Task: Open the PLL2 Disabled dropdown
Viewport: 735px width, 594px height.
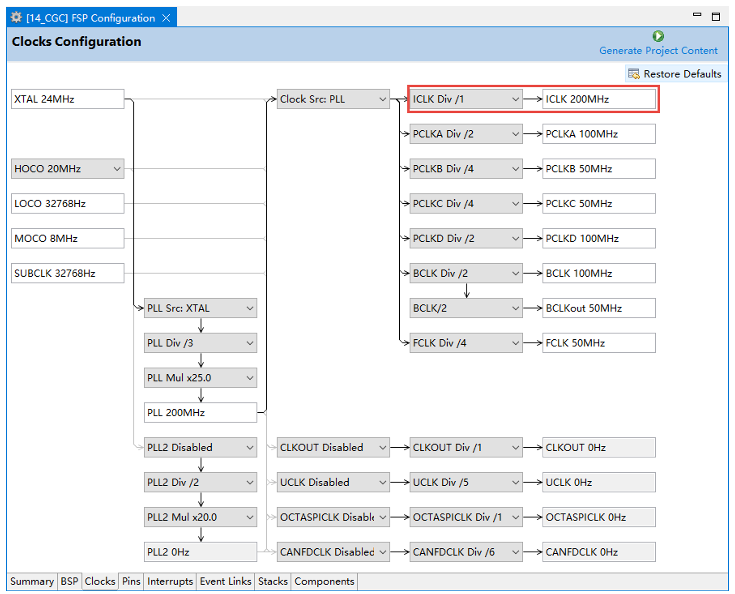Action: pos(200,448)
